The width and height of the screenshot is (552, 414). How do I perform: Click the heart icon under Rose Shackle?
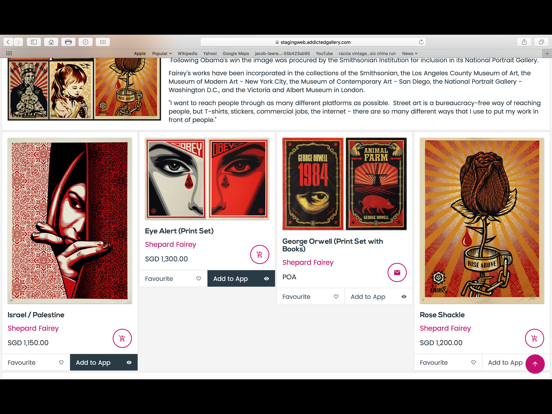point(473,362)
